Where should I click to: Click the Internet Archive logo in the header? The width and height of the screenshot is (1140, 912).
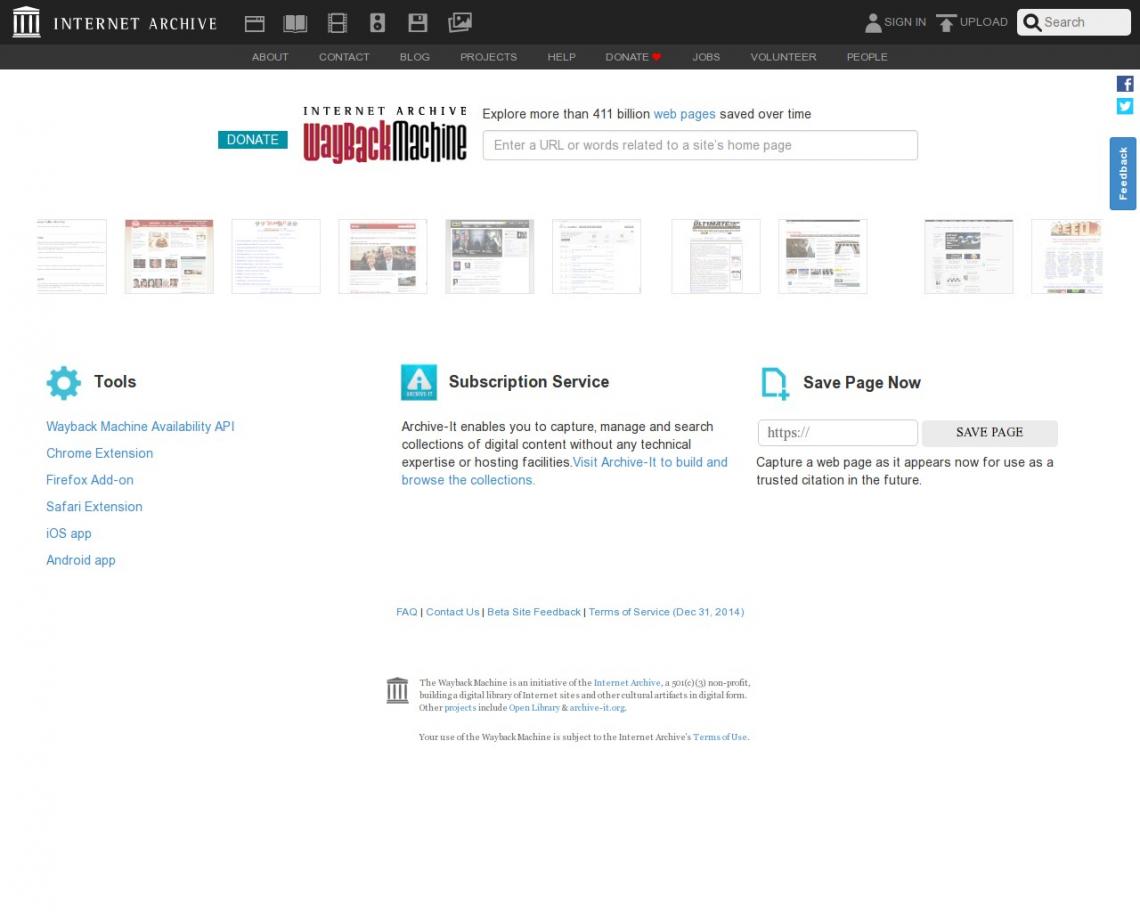[x=115, y=23]
